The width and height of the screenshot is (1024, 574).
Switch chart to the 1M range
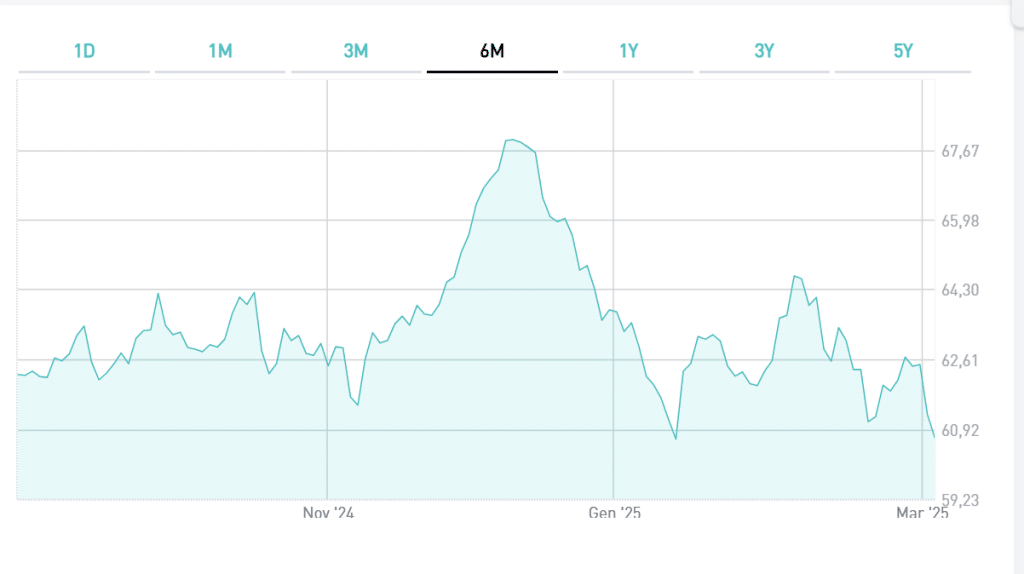(x=220, y=51)
